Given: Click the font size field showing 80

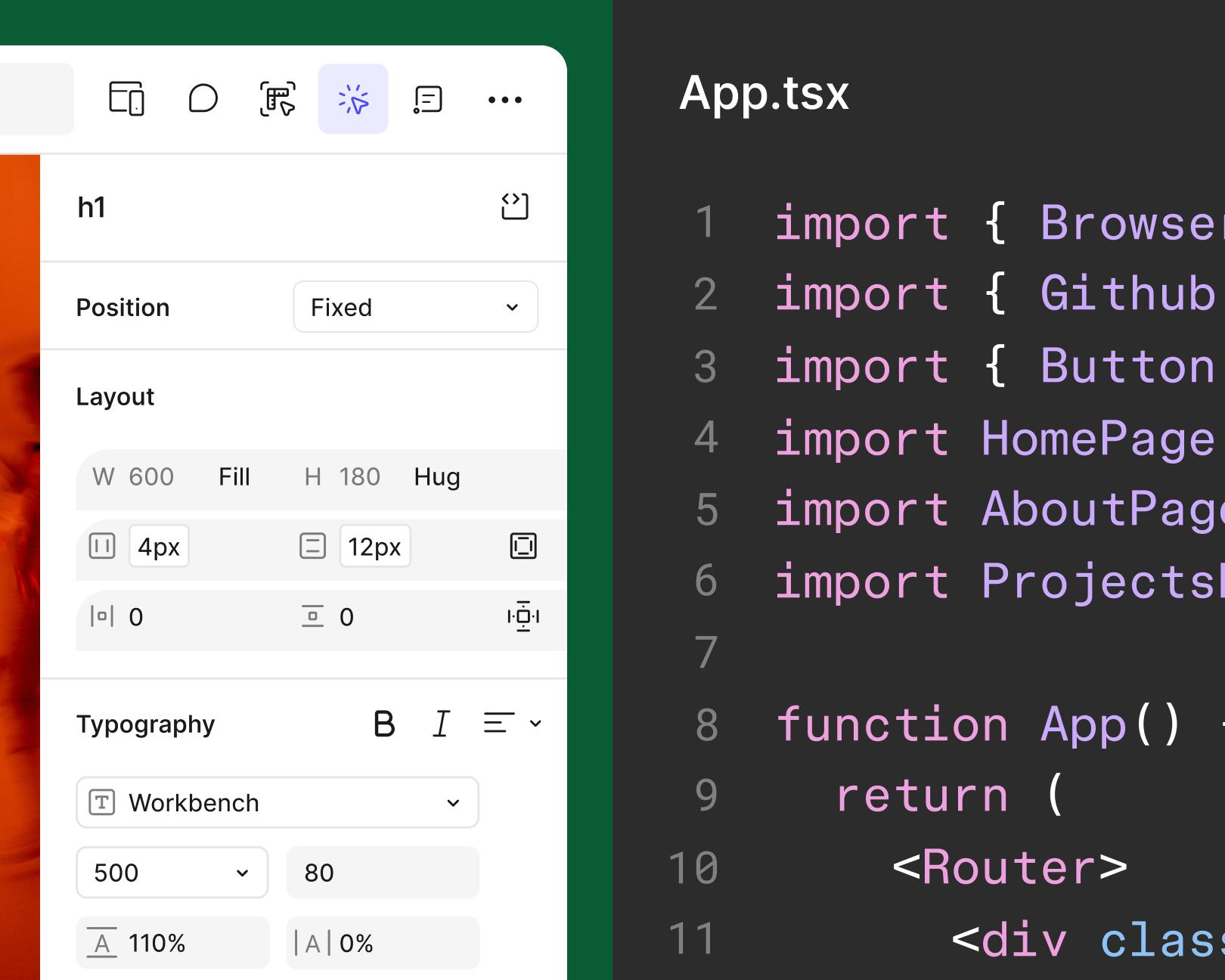Looking at the screenshot, I should 383,873.
